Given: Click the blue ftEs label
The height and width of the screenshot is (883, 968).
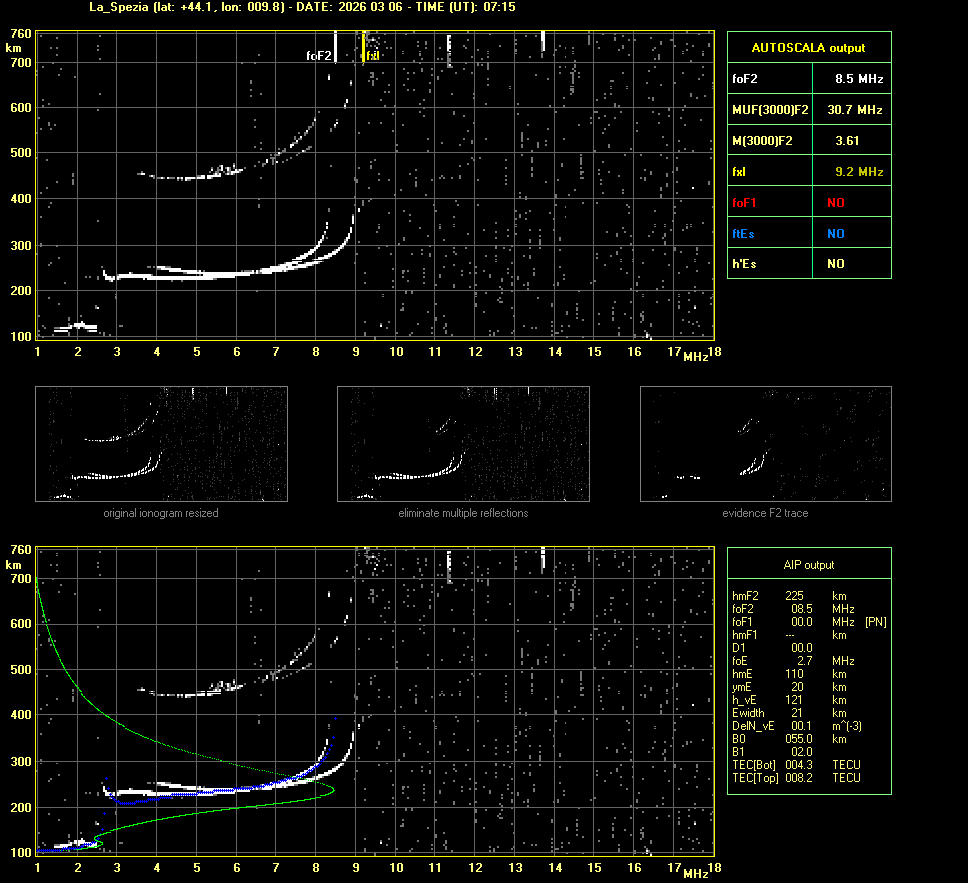Looking at the screenshot, I should tap(744, 234).
